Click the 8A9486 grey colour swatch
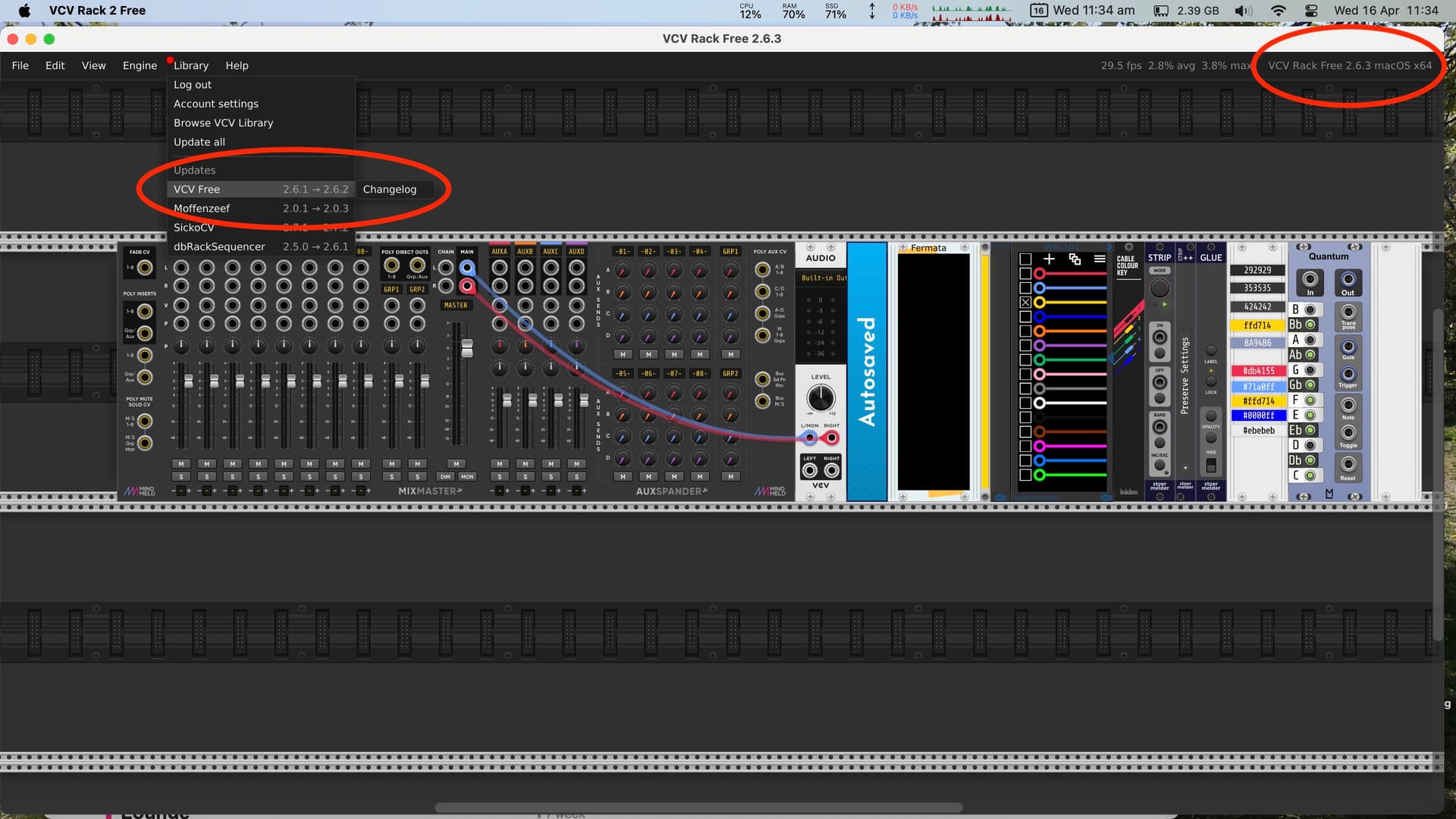This screenshot has height=819, width=1456. [x=1258, y=343]
